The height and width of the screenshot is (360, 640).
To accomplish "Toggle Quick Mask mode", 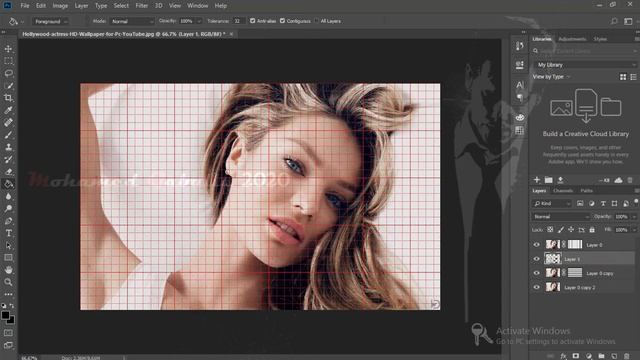I will click(x=8, y=333).
